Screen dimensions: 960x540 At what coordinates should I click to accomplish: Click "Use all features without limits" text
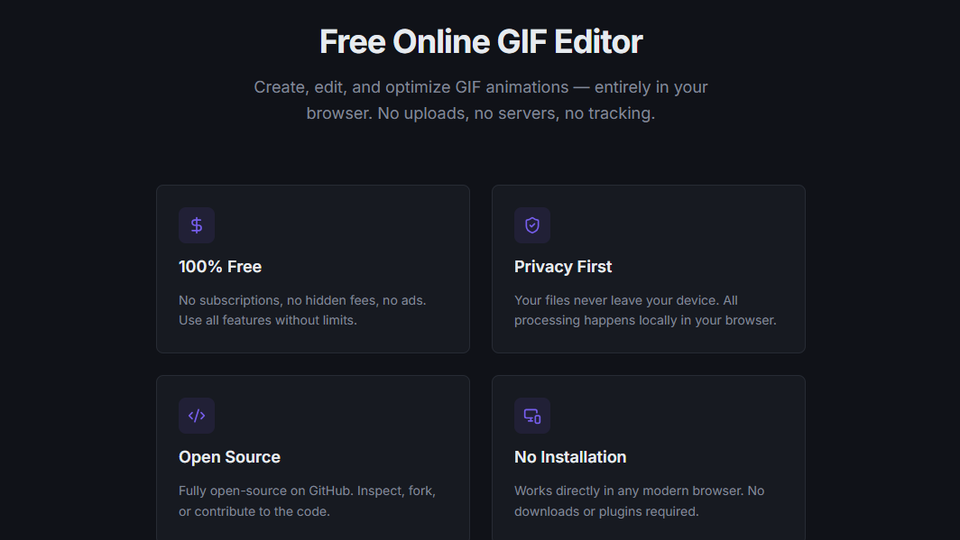coord(267,321)
